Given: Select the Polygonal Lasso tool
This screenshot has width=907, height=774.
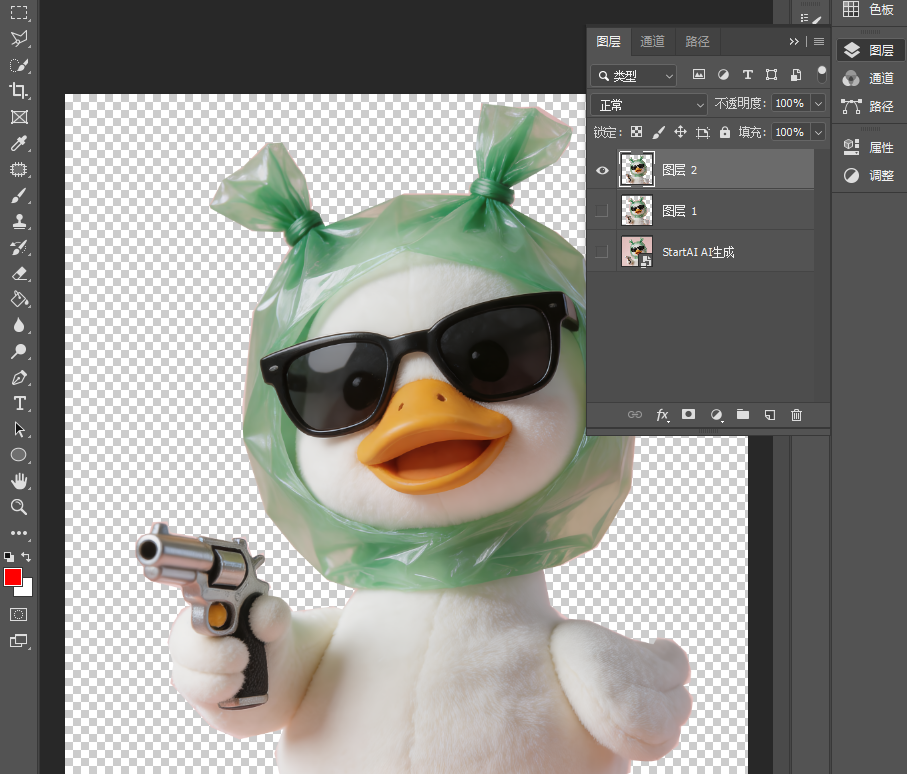Looking at the screenshot, I should pos(19,39).
